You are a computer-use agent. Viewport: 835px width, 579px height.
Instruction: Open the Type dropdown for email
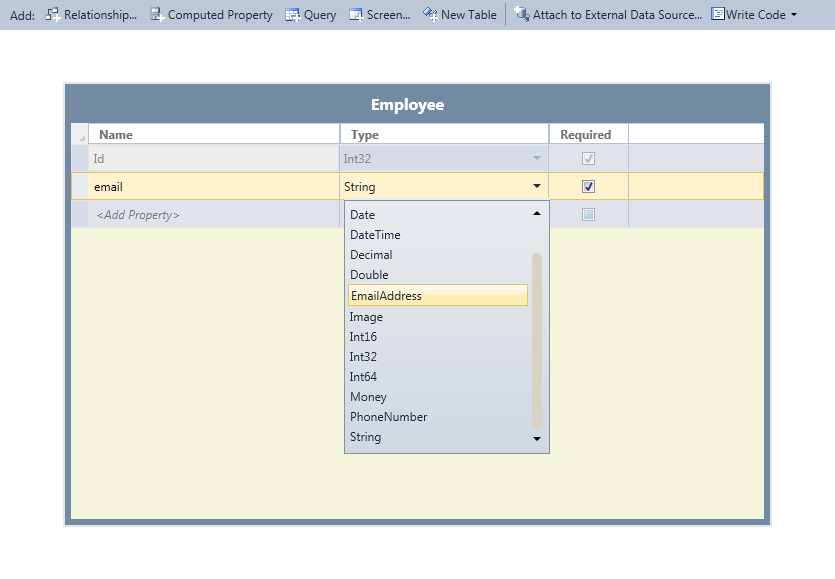(536, 186)
